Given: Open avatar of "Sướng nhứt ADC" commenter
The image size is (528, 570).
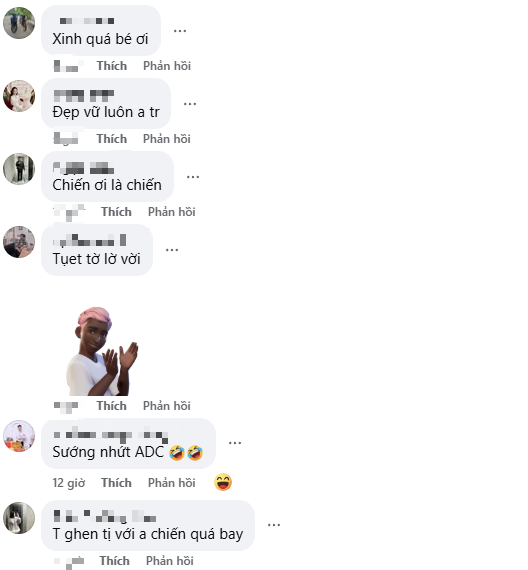Looking at the screenshot, I should [19, 436].
